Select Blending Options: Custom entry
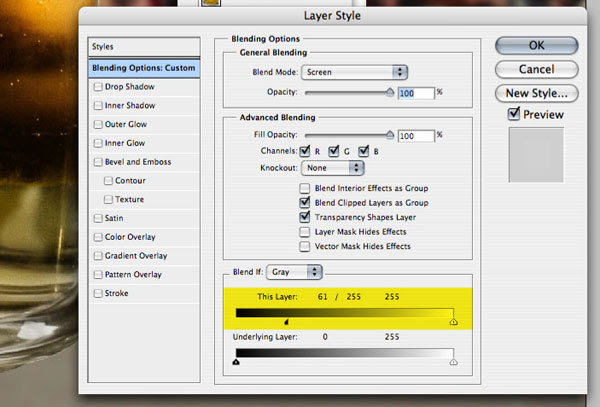The width and height of the screenshot is (600, 407). tap(144, 68)
